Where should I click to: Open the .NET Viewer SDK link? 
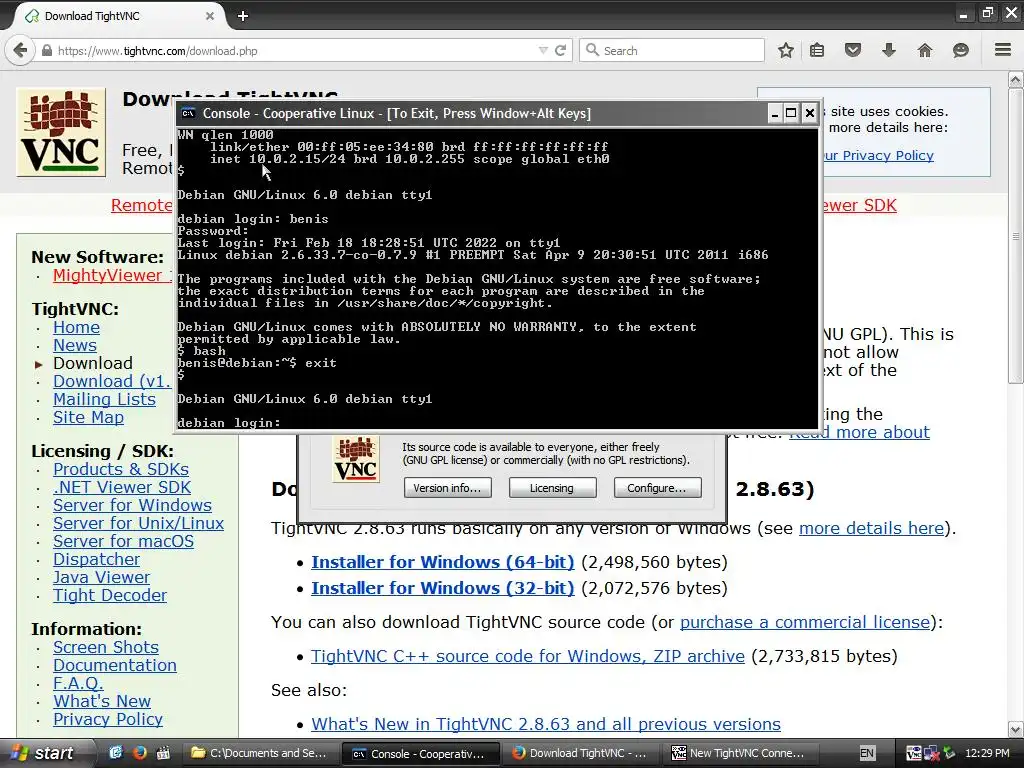pyautogui.click(x=122, y=487)
